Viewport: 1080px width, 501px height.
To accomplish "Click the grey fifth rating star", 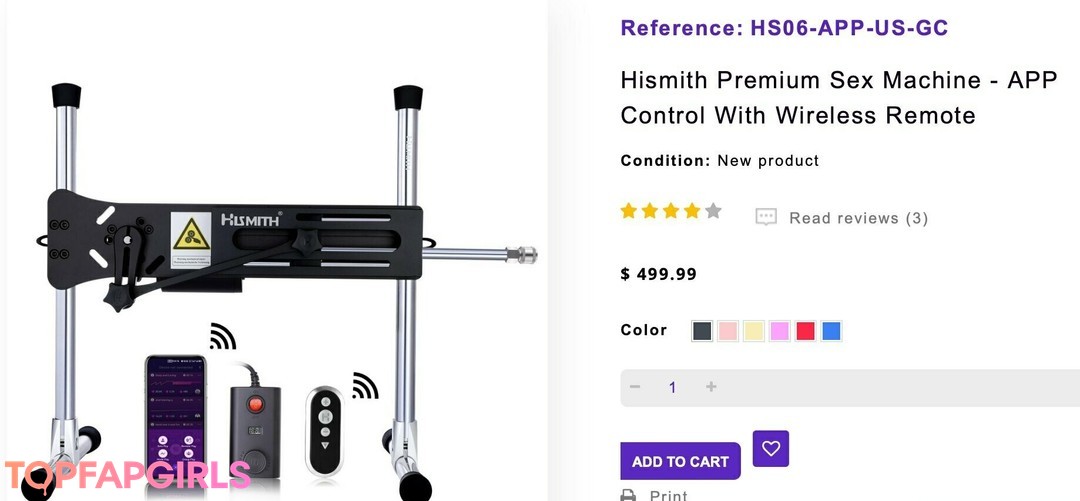I will [714, 211].
